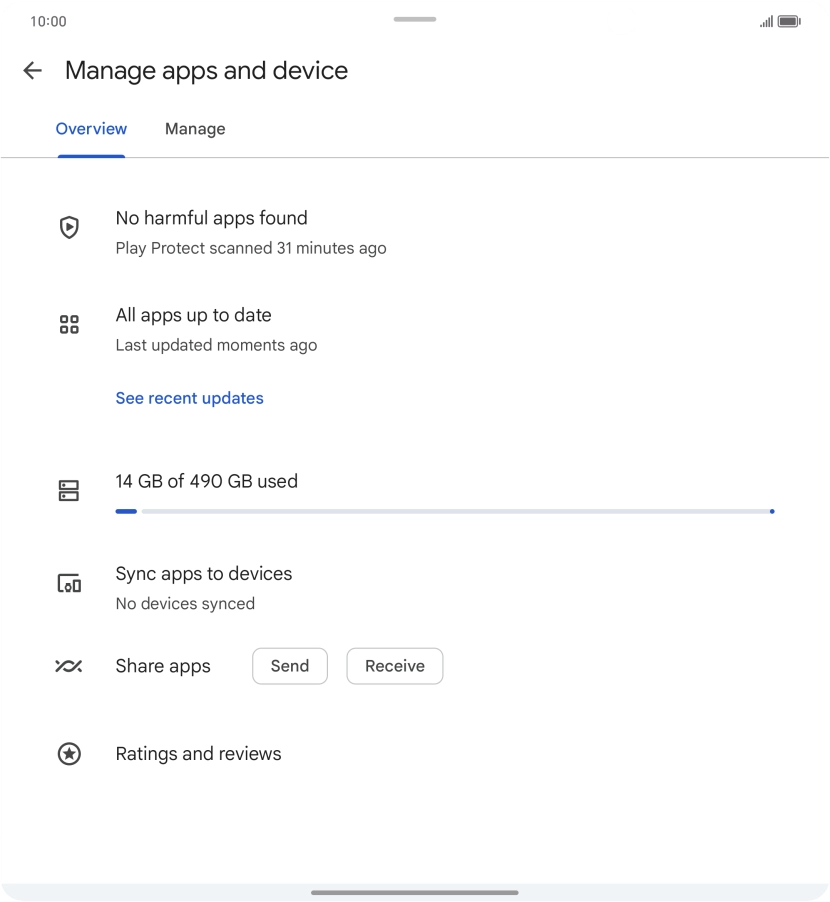
Task: Tap the back arrow icon
Action: click(32, 70)
